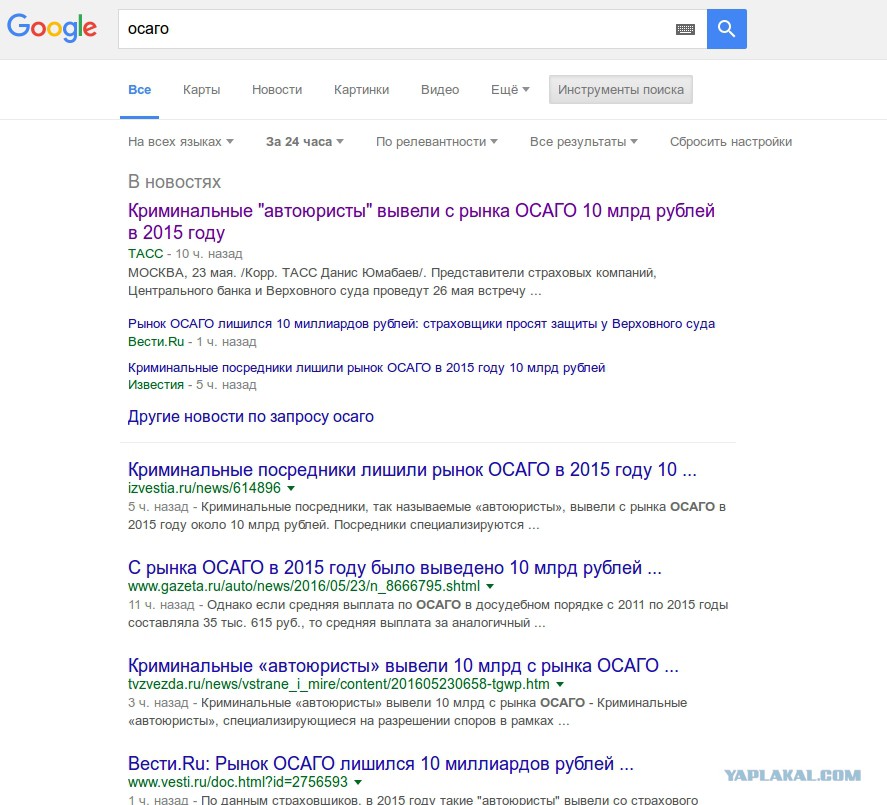Switch to the Карты tab

(x=201, y=90)
